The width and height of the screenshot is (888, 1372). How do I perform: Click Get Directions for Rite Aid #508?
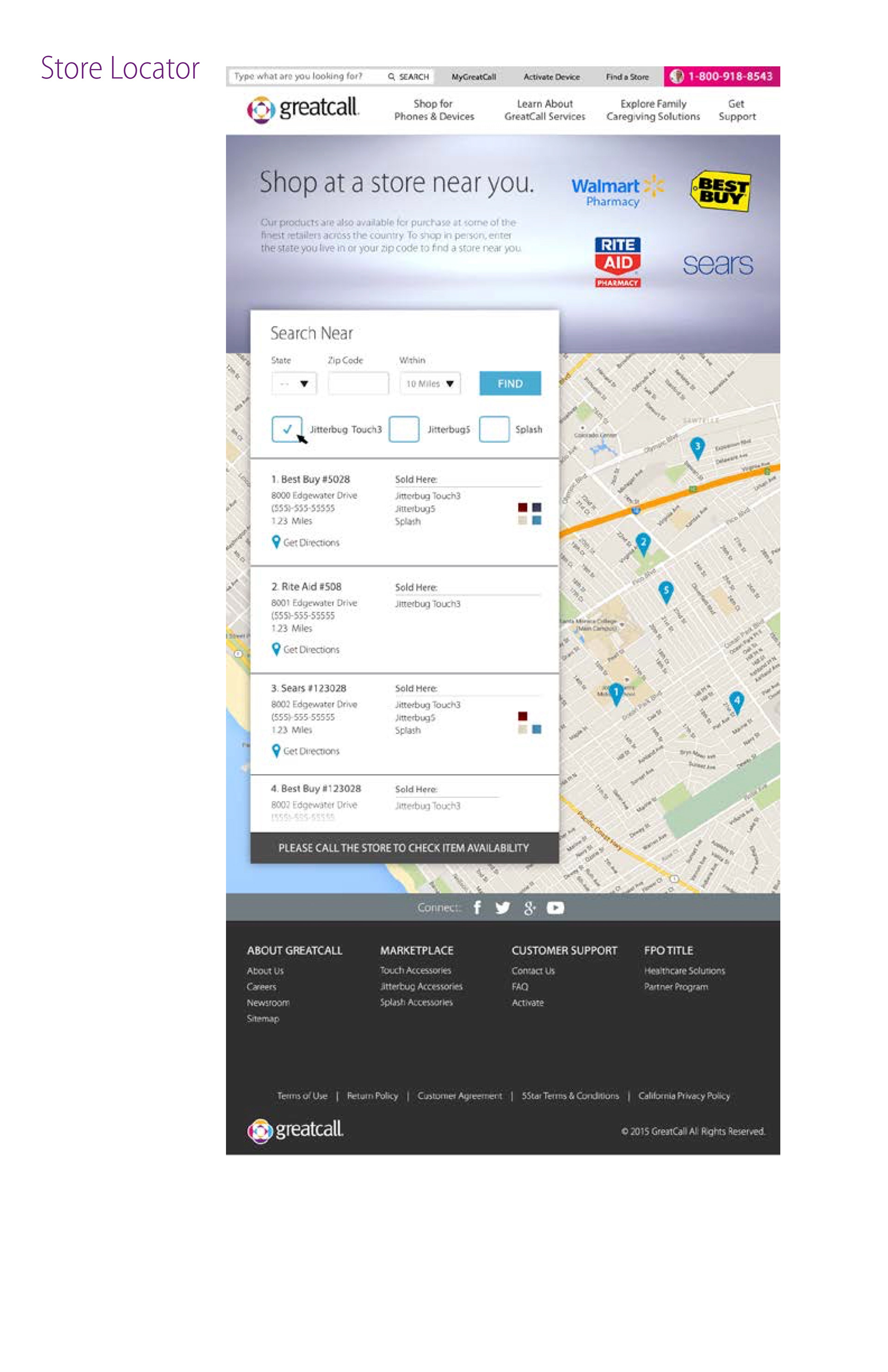(x=311, y=650)
